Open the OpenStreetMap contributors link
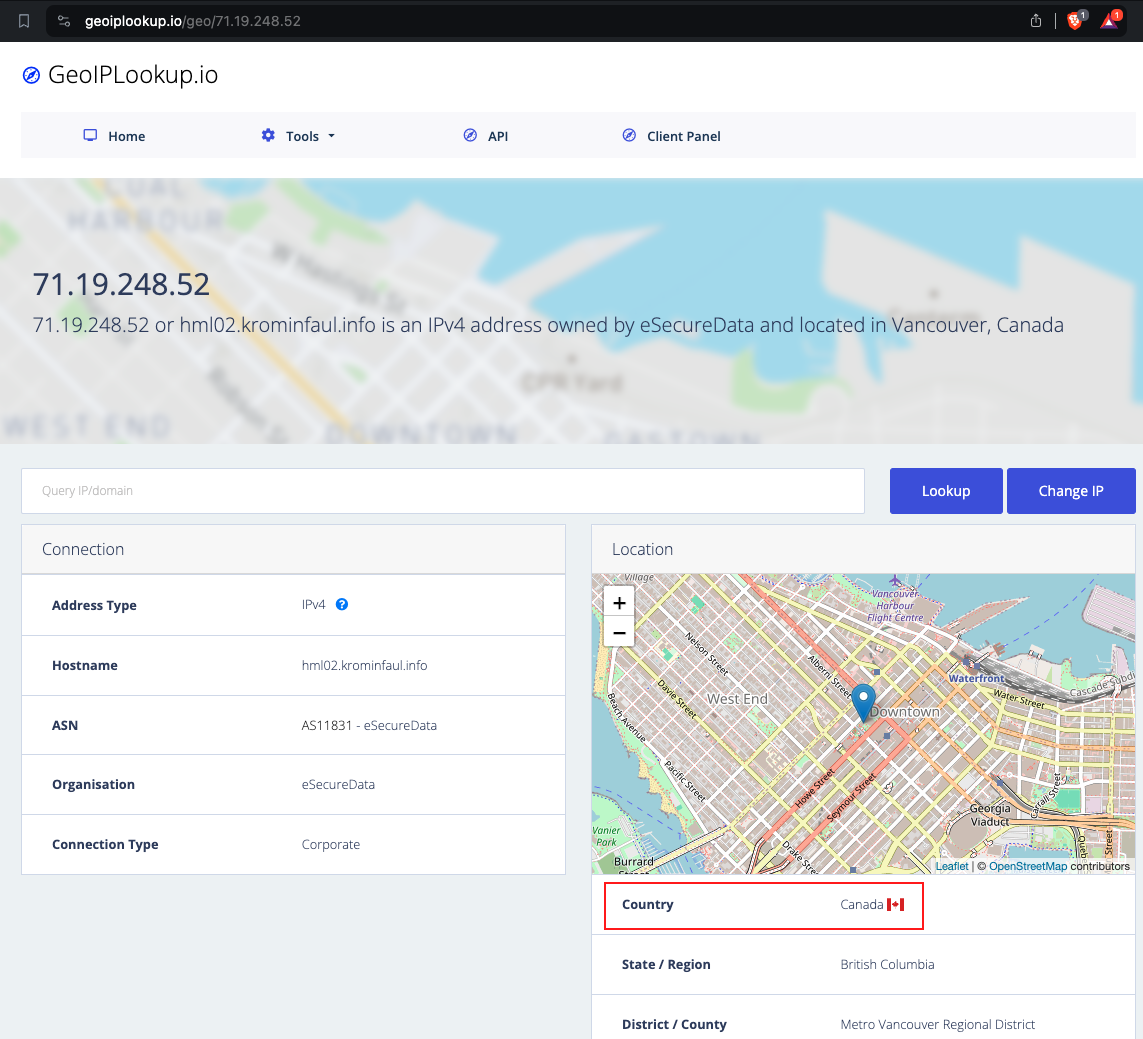This screenshot has width=1143, height=1039. click(x=1027, y=866)
